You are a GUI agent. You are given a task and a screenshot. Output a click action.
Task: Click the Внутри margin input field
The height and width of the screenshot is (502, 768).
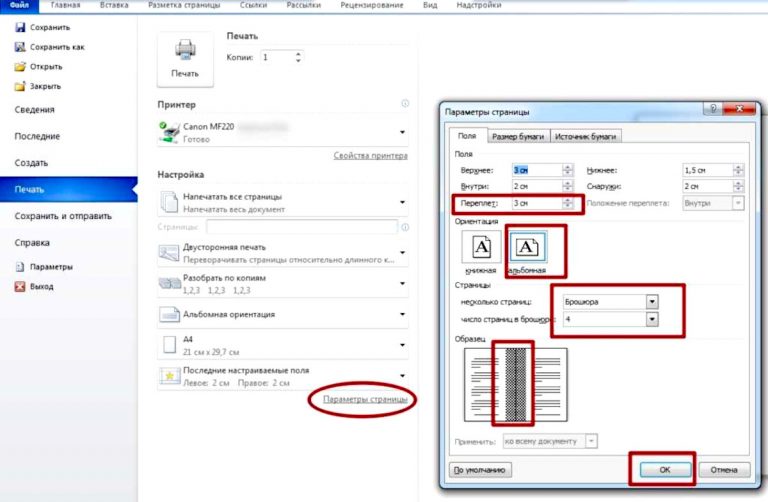pyautogui.click(x=536, y=186)
